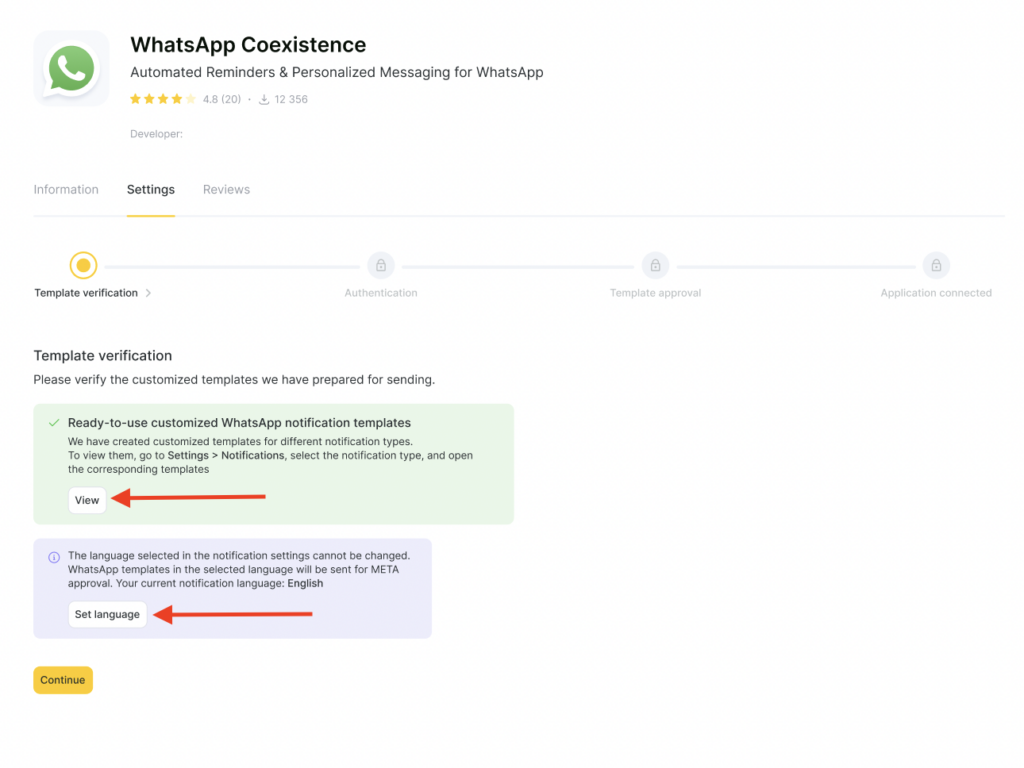Click the star rating icons
1024x768 pixels.
click(x=163, y=99)
